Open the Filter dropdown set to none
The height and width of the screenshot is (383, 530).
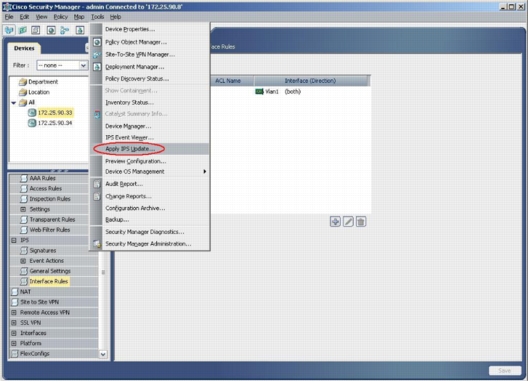(63, 66)
